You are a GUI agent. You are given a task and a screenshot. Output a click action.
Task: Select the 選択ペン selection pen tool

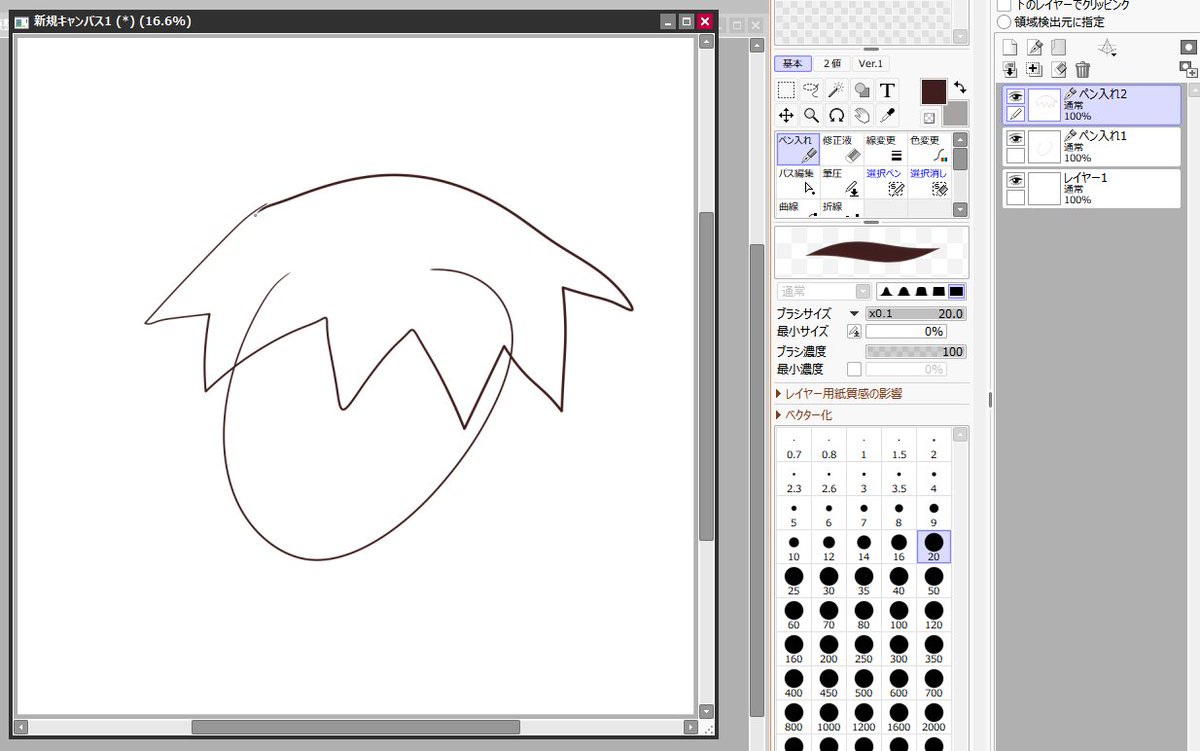tap(886, 182)
